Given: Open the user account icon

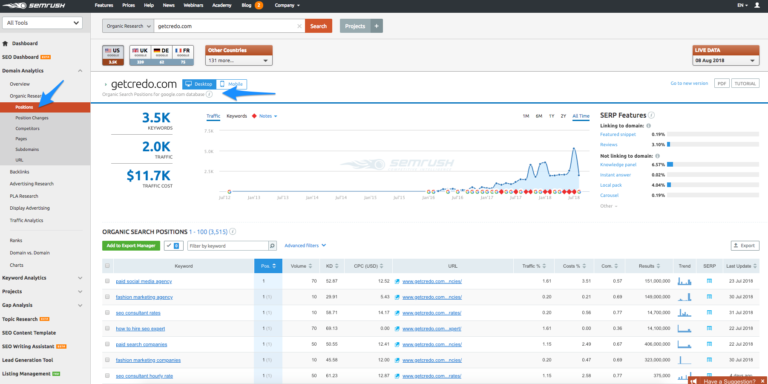Looking at the screenshot, I should pyautogui.click(x=758, y=5).
